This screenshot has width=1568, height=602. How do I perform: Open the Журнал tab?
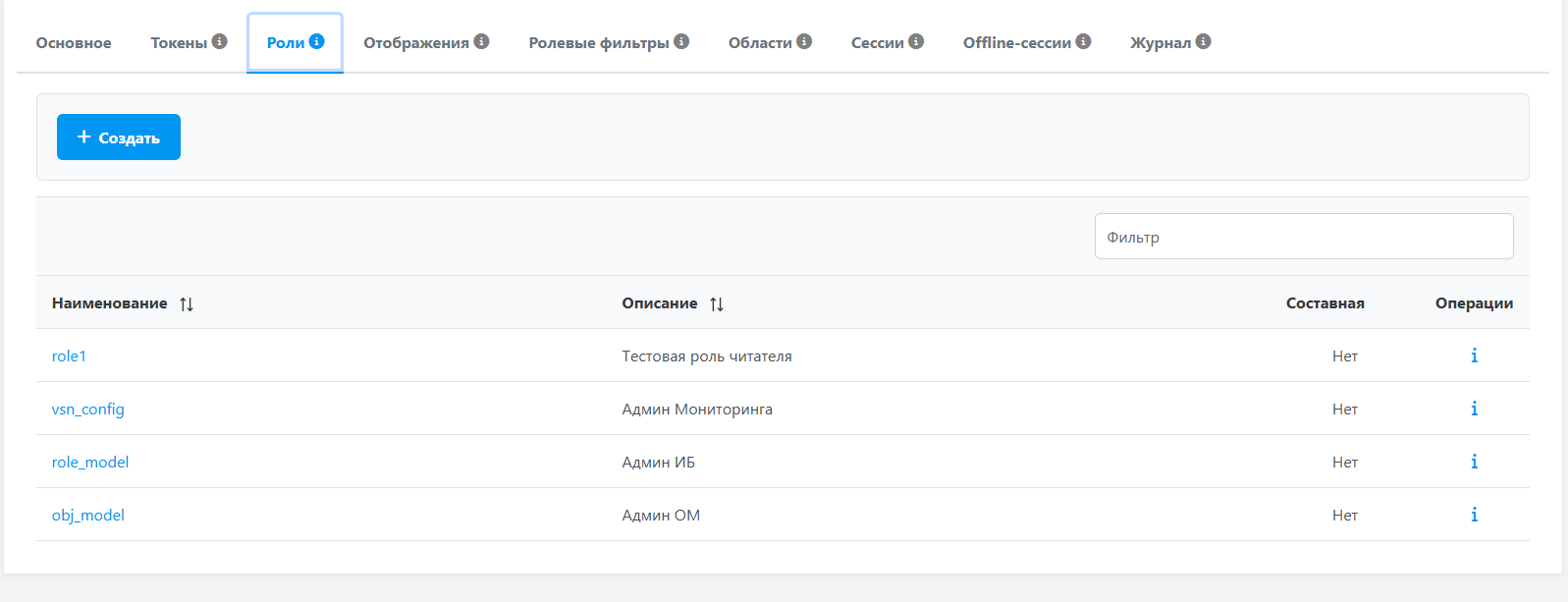[1160, 43]
